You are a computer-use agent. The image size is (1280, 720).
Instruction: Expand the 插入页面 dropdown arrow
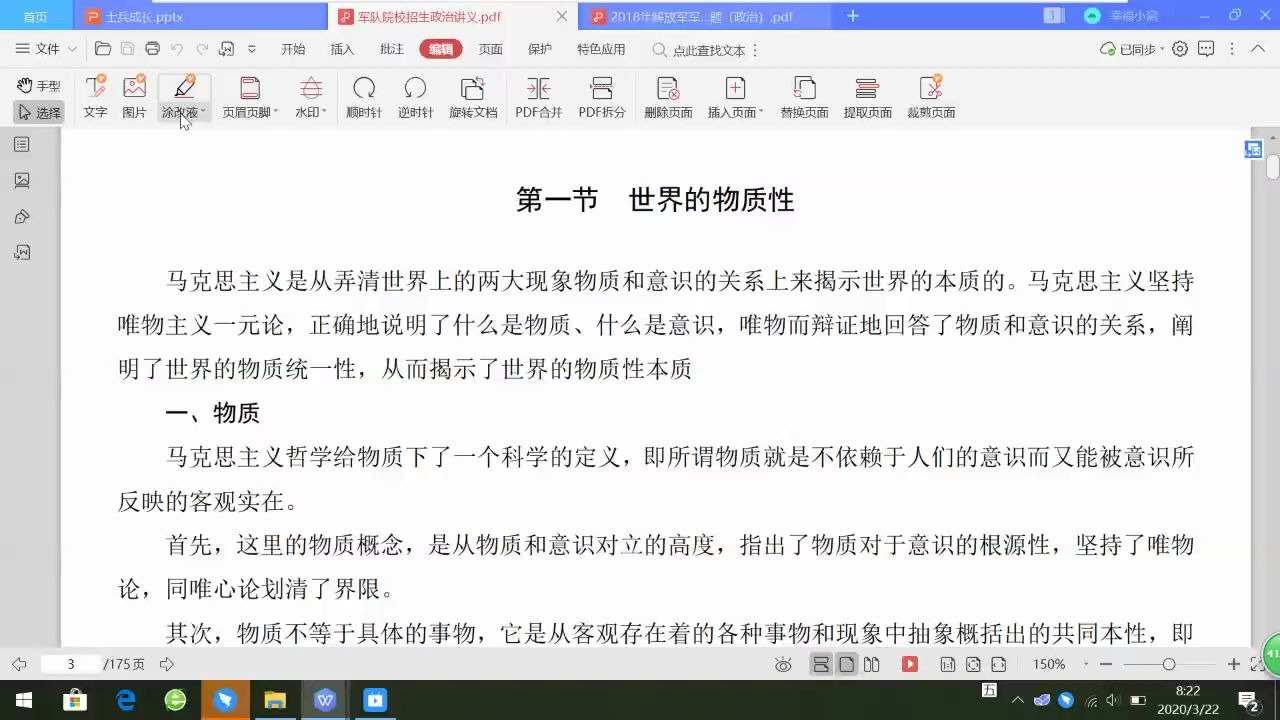761,113
